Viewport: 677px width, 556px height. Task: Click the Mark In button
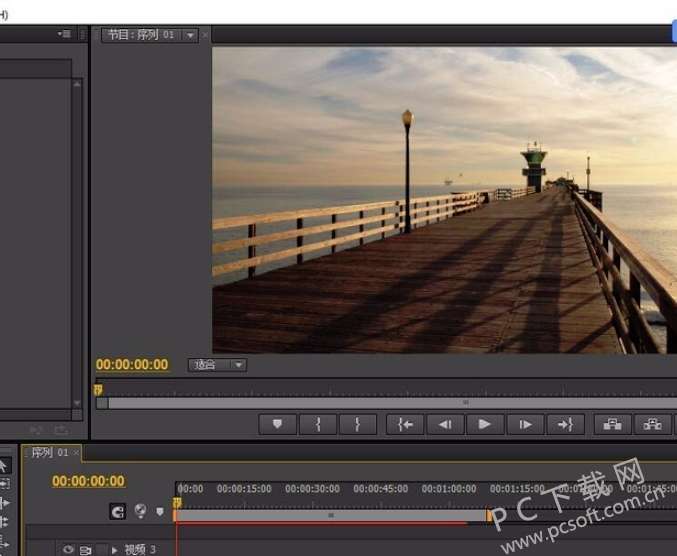(x=318, y=424)
